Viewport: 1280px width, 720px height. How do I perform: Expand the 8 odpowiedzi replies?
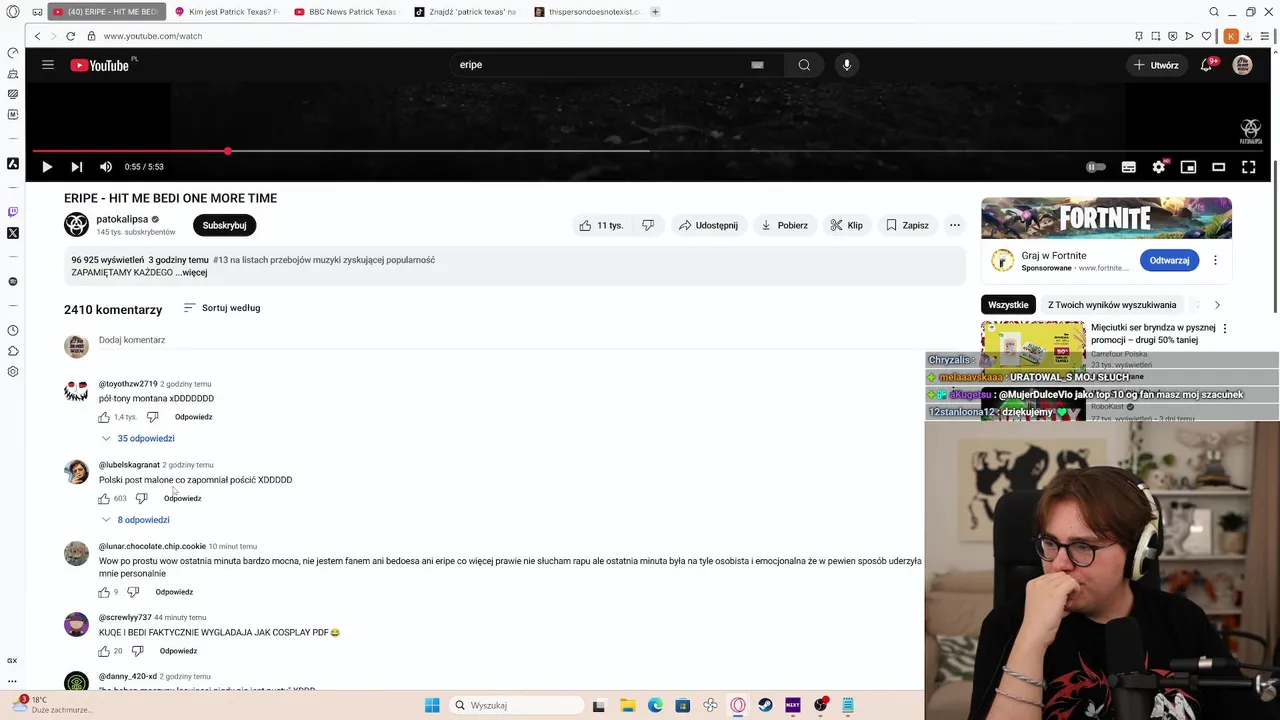click(136, 520)
